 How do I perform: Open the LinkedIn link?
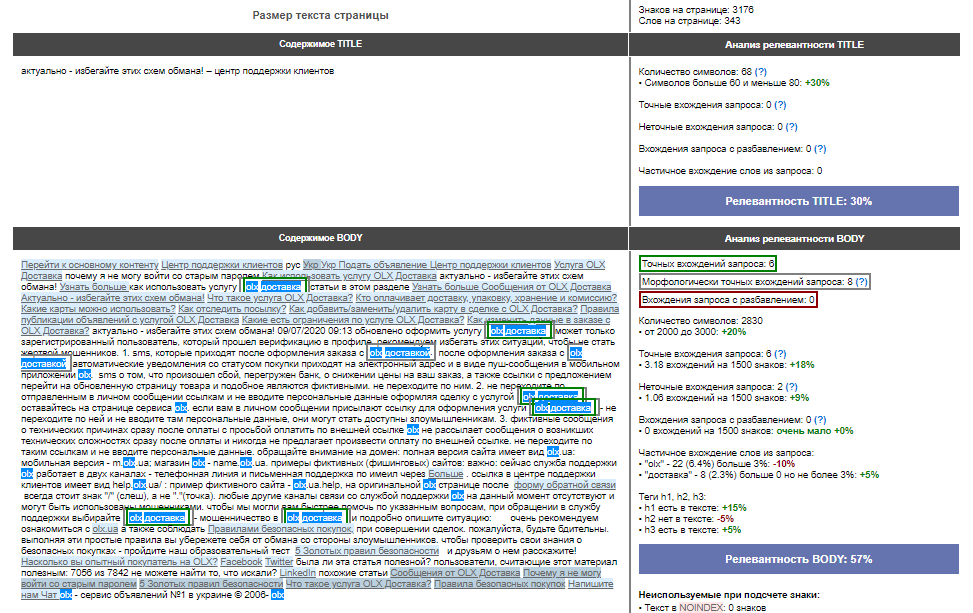click(x=298, y=573)
